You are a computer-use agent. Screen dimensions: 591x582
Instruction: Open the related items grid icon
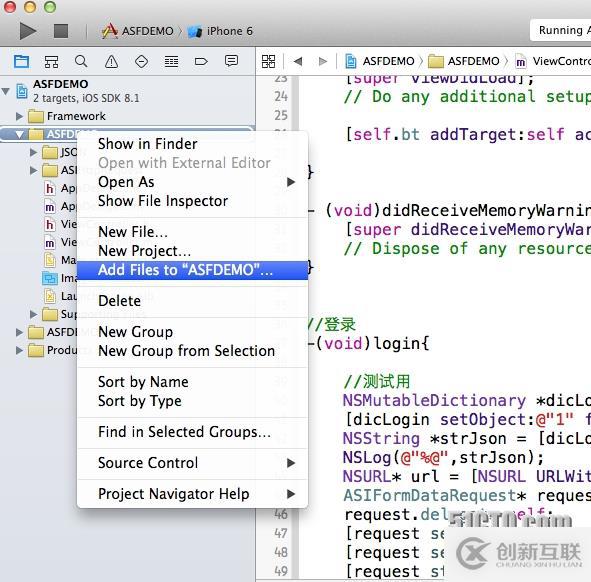[x=268, y=61]
